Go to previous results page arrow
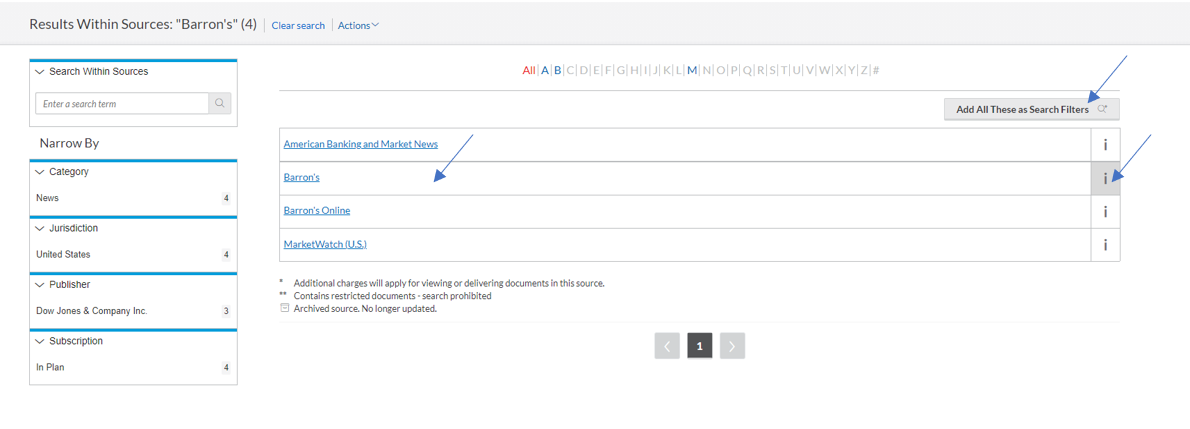Viewport: 1190px width, 429px height. pos(666,345)
